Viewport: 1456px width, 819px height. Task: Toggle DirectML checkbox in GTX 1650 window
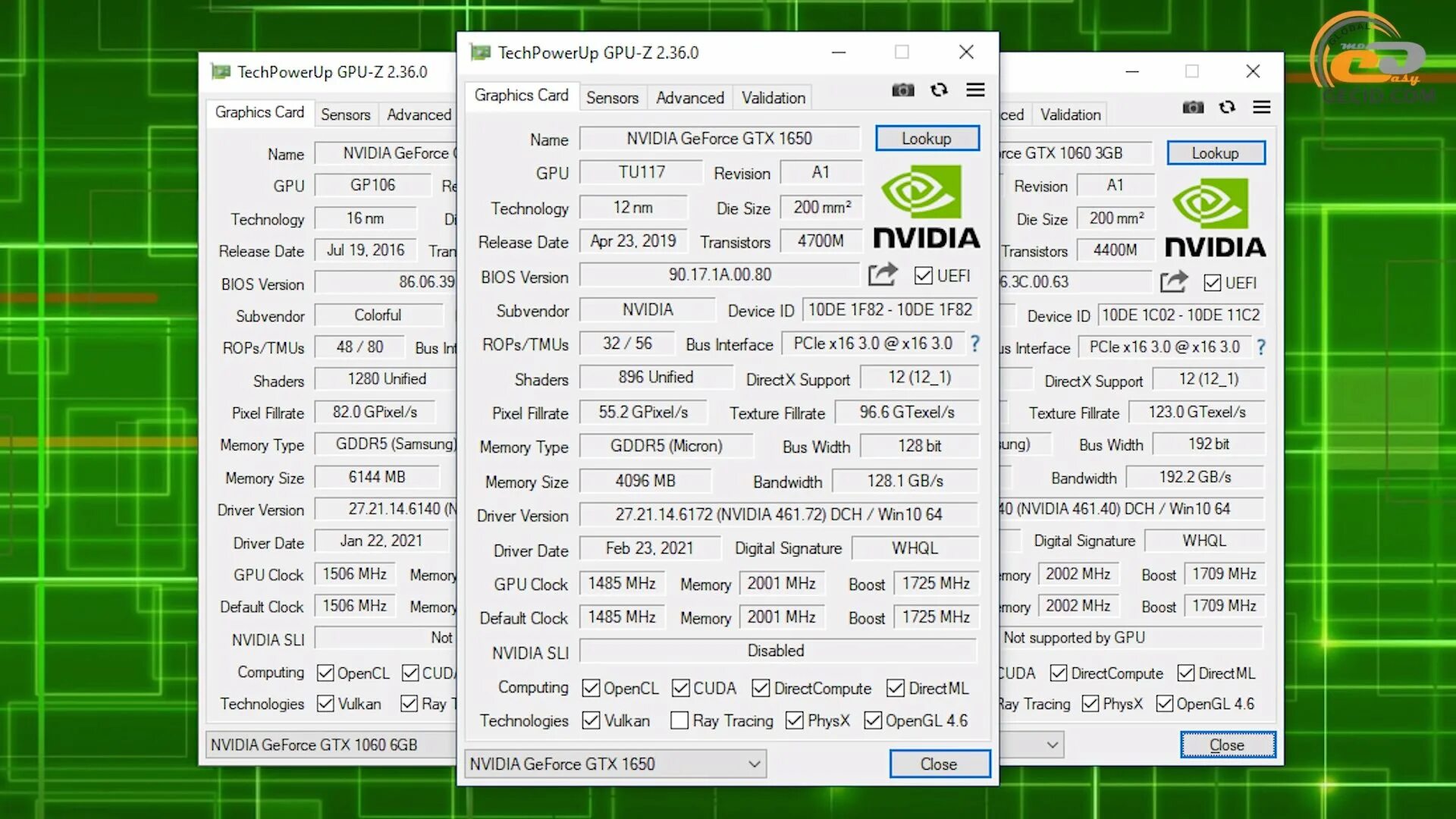click(x=896, y=688)
